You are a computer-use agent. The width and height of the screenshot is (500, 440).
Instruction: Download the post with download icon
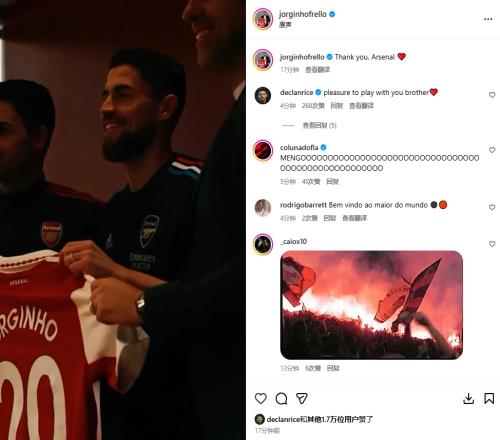(468, 399)
